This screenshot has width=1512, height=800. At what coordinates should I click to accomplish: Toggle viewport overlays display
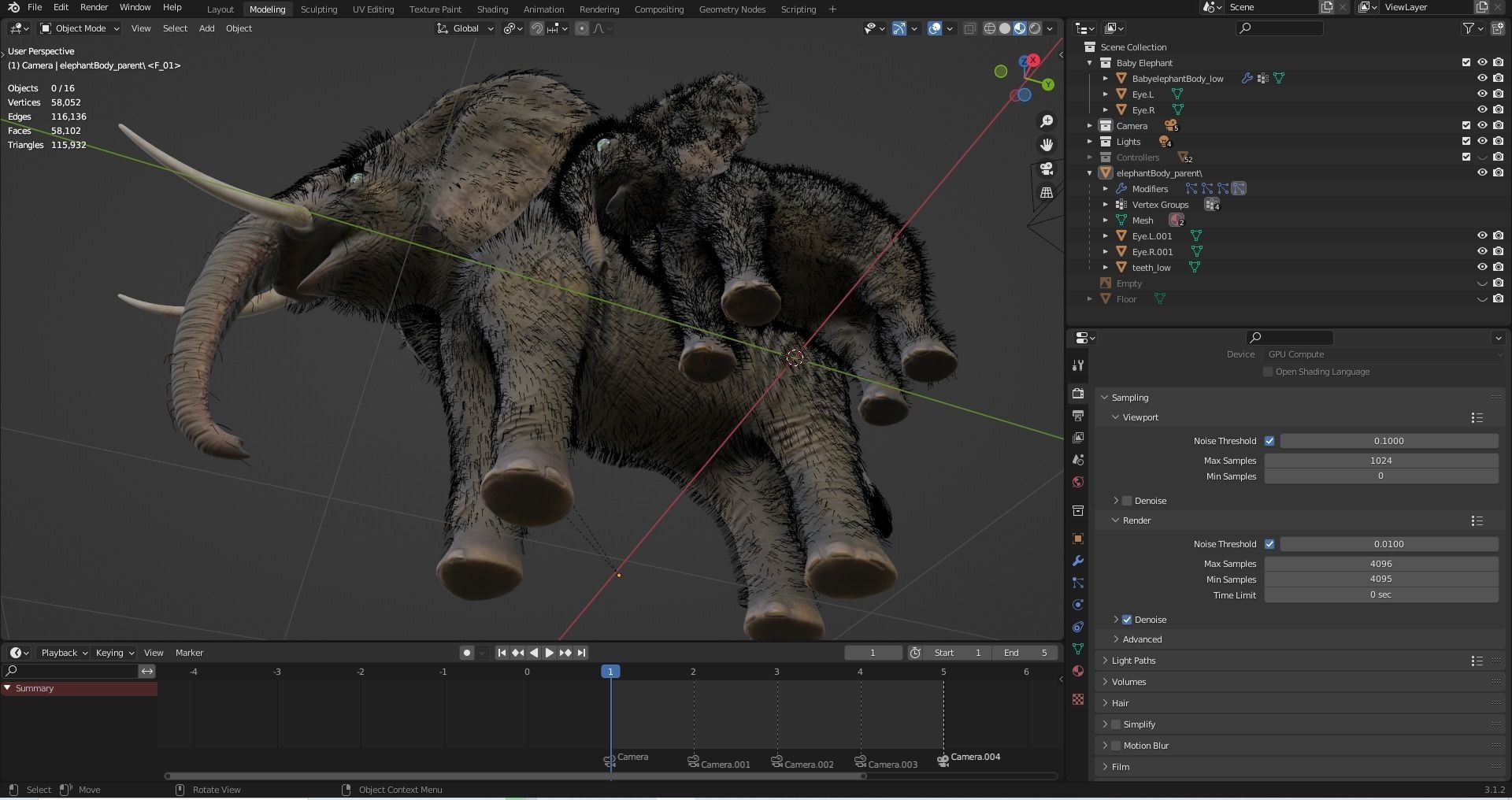(x=935, y=28)
